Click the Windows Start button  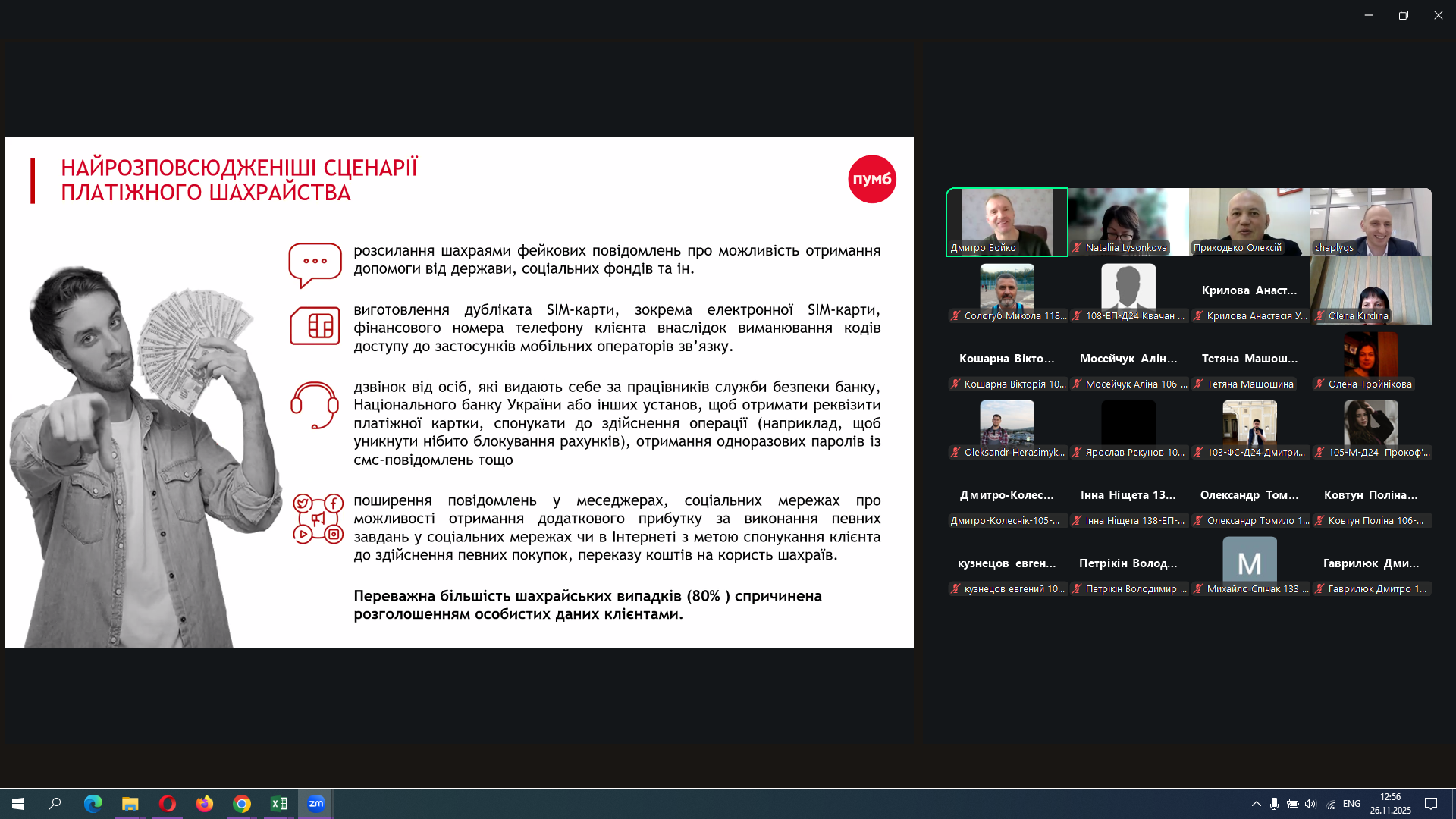(18, 804)
